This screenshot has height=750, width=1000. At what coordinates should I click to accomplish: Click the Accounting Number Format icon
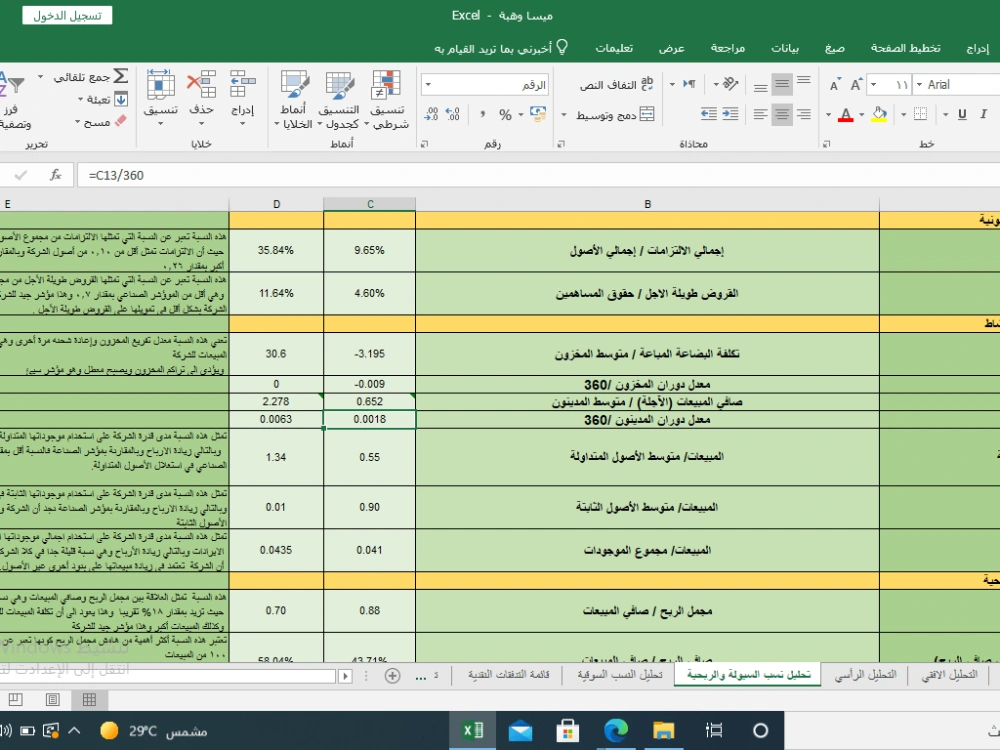pos(538,114)
